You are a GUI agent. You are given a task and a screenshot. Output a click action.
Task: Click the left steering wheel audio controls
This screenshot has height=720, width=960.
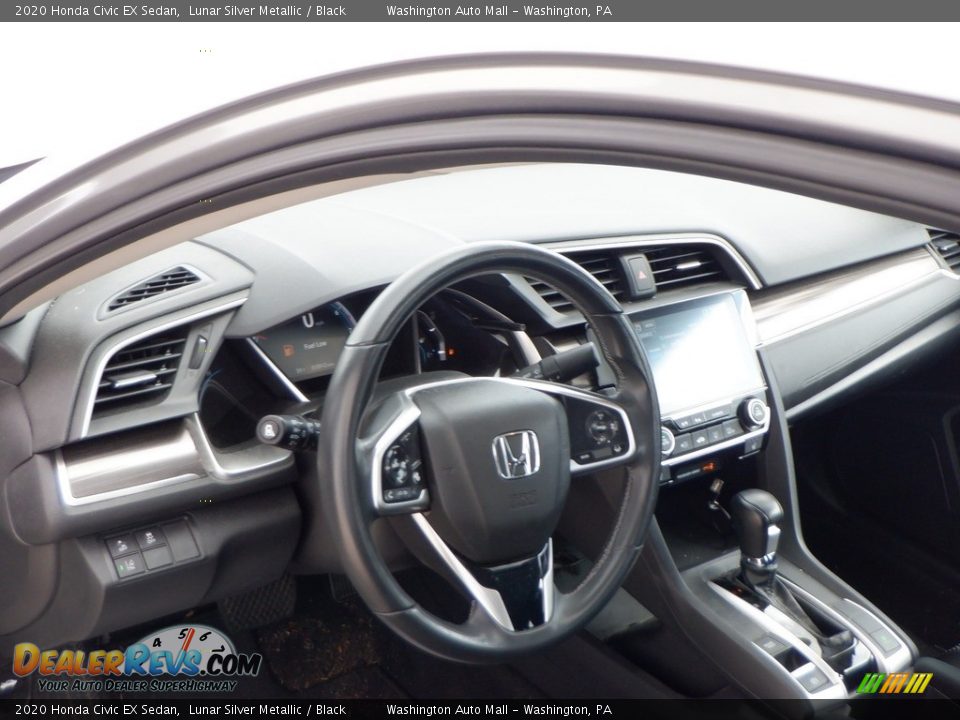pyautogui.click(x=401, y=468)
